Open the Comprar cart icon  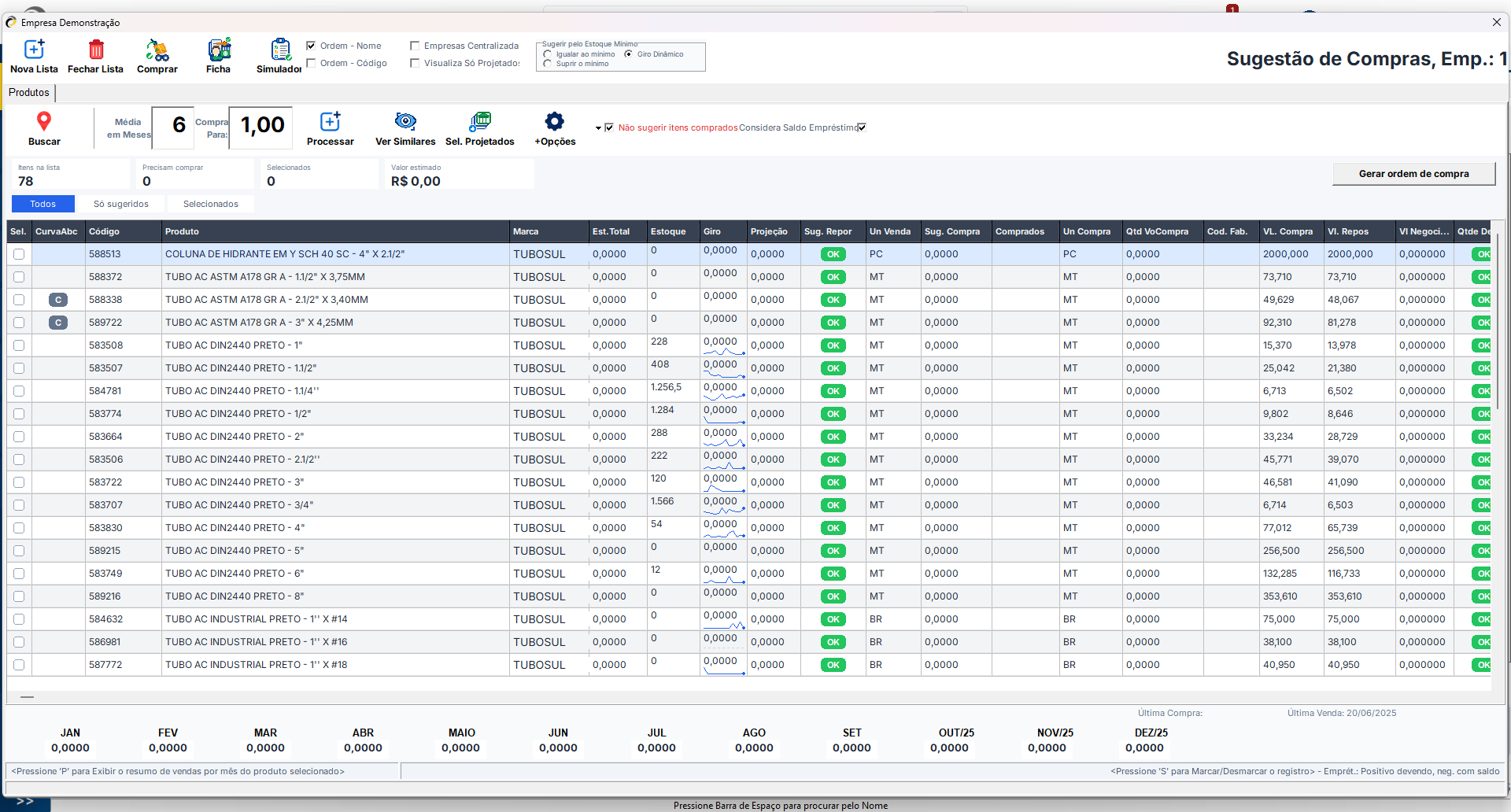click(x=157, y=50)
